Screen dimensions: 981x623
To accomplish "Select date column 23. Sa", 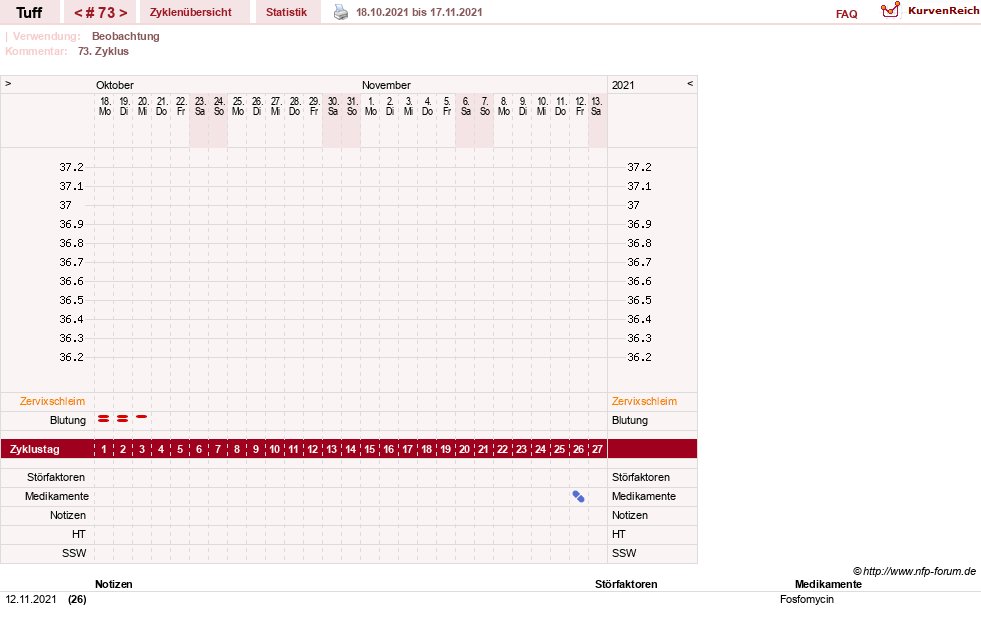I will (x=200, y=106).
